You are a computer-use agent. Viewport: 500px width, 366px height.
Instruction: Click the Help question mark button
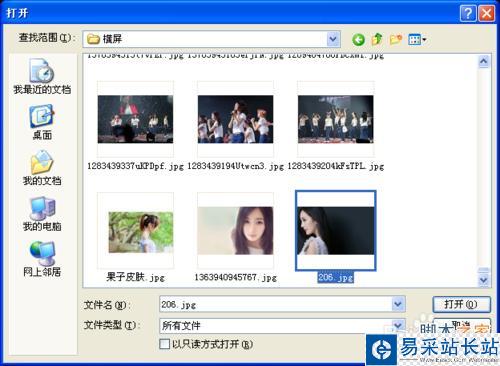tap(468, 14)
